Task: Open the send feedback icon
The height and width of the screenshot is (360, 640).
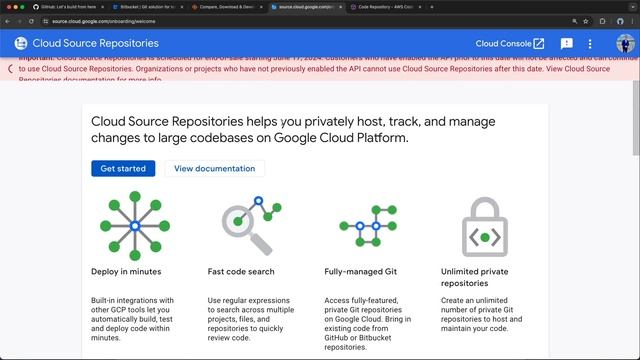Action: click(x=567, y=44)
